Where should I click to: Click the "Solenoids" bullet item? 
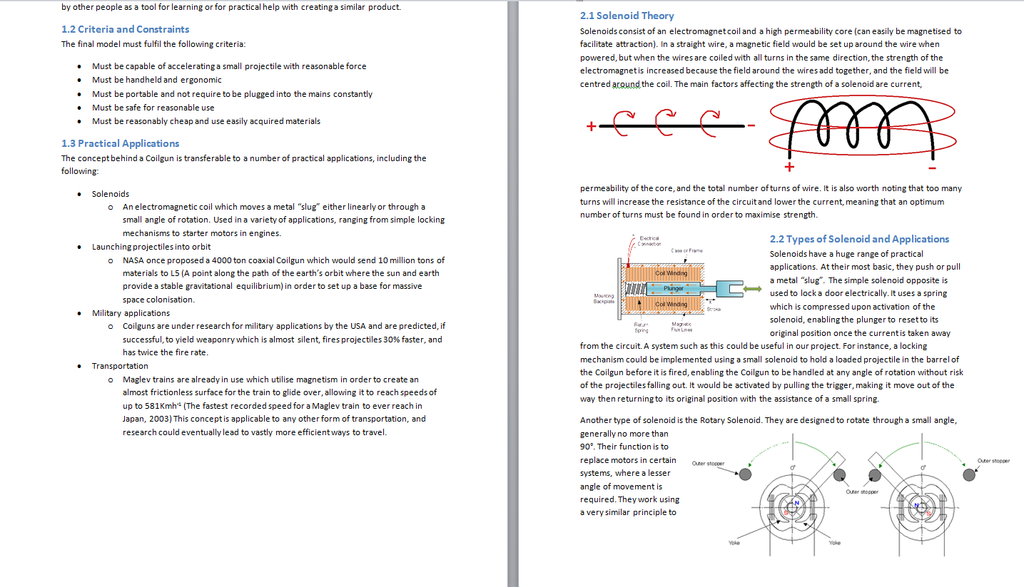(110, 194)
